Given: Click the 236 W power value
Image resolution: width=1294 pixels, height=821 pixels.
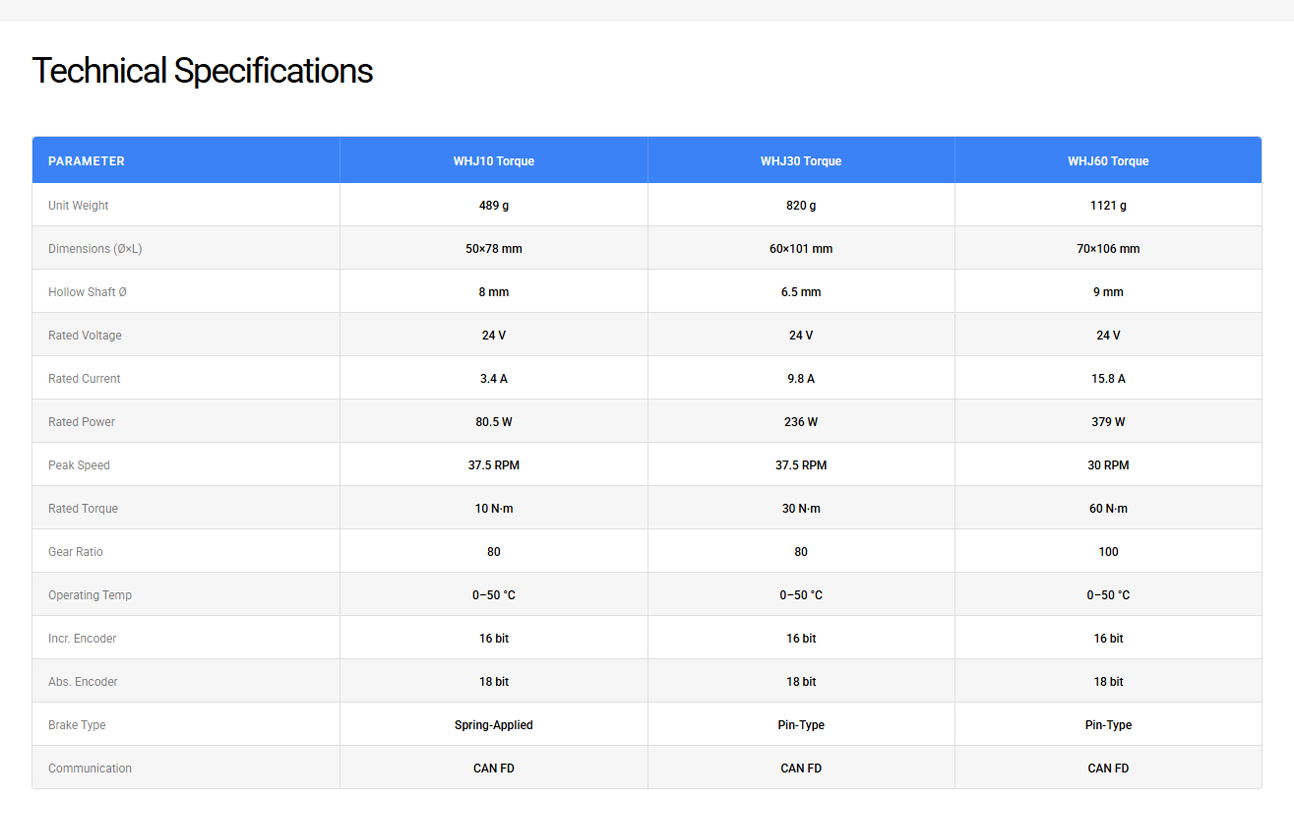Looking at the screenshot, I should coord(801,422).
